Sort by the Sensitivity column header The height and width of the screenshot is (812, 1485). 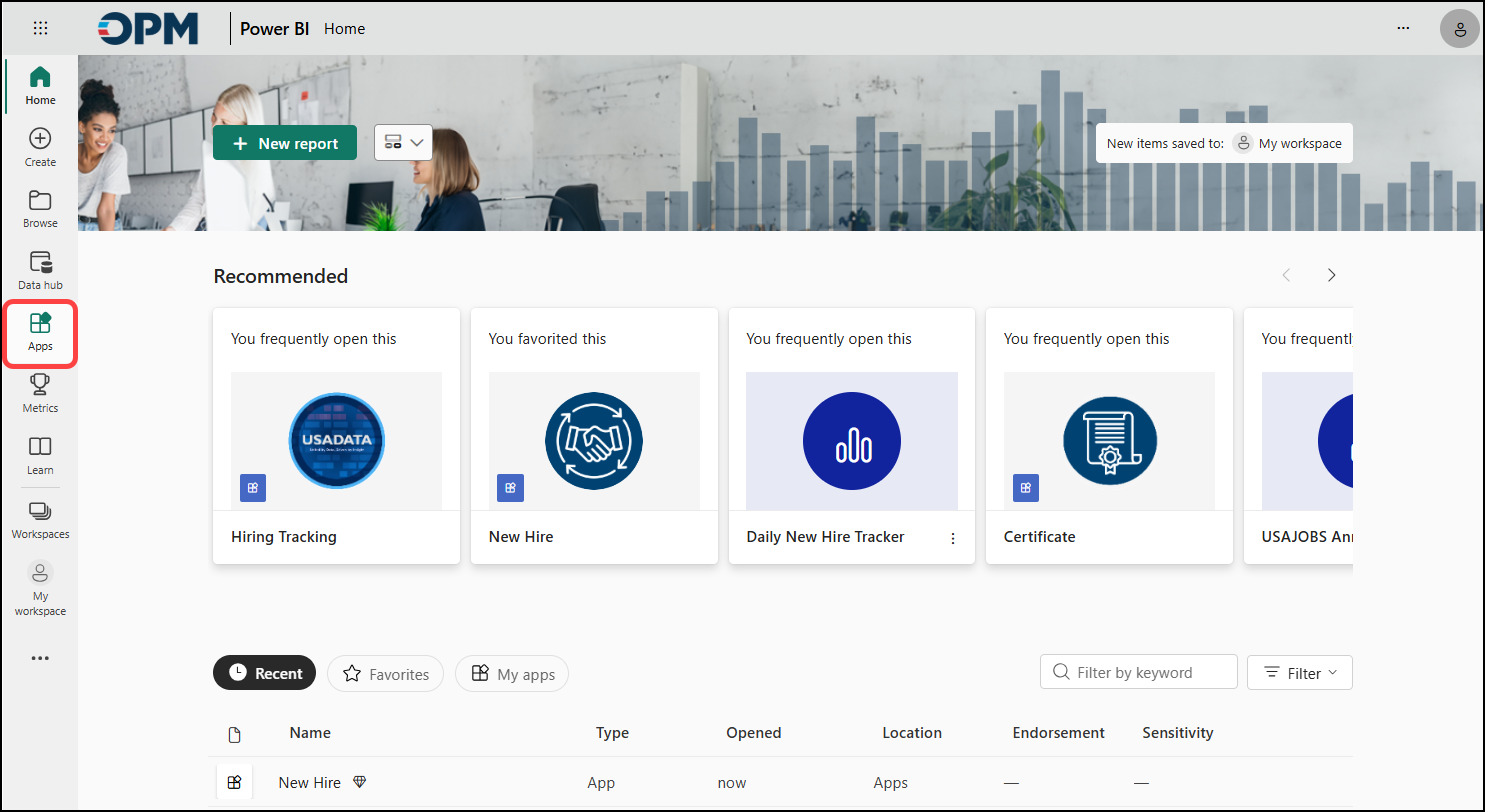(x=1178, y=733)
